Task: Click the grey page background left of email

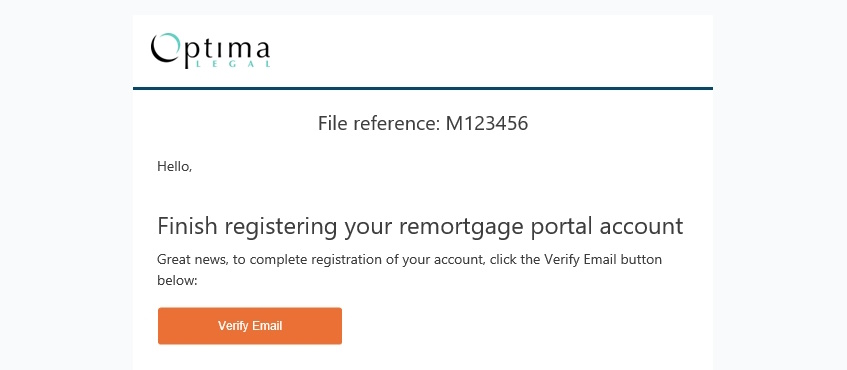Action: (x=66, y=185)
